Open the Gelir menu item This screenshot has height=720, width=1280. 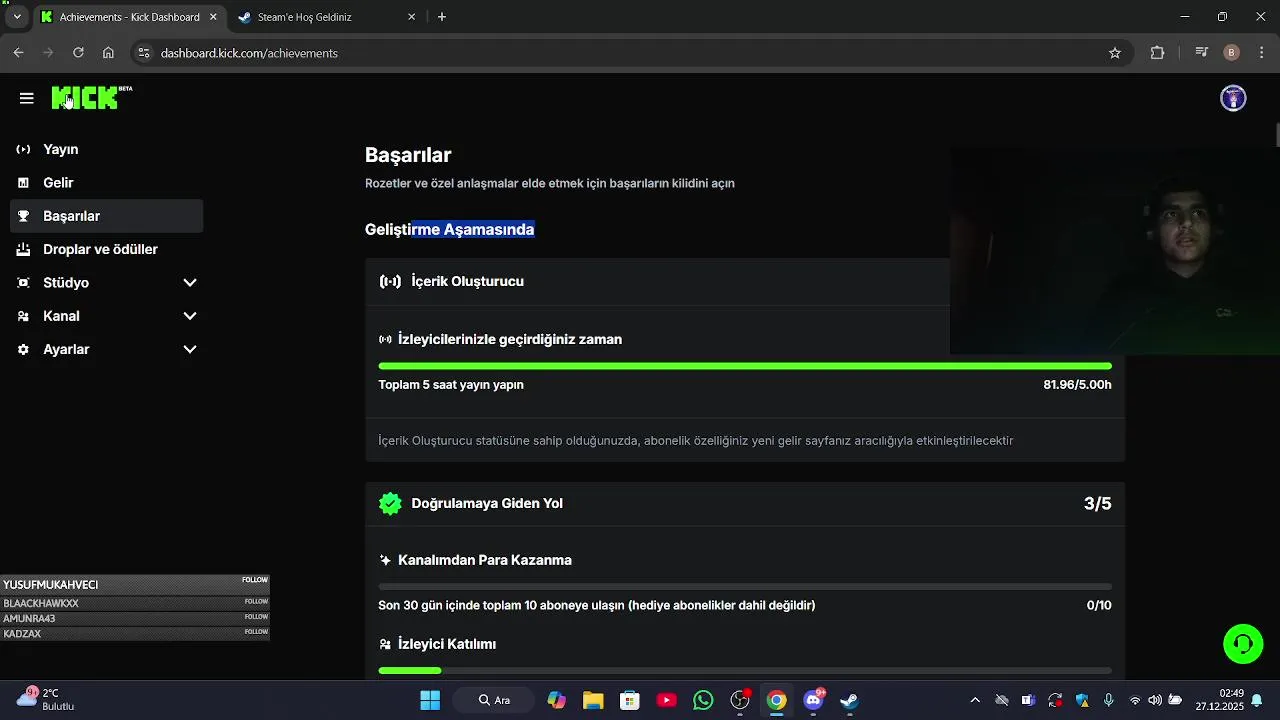pos(106,183)
